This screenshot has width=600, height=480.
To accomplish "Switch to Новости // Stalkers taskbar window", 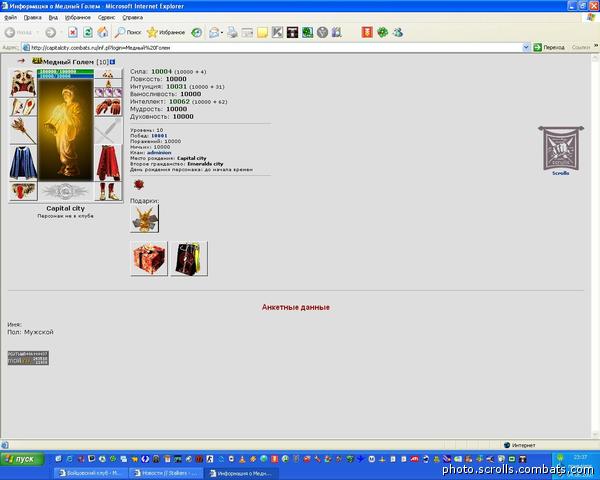I will 165,473.
